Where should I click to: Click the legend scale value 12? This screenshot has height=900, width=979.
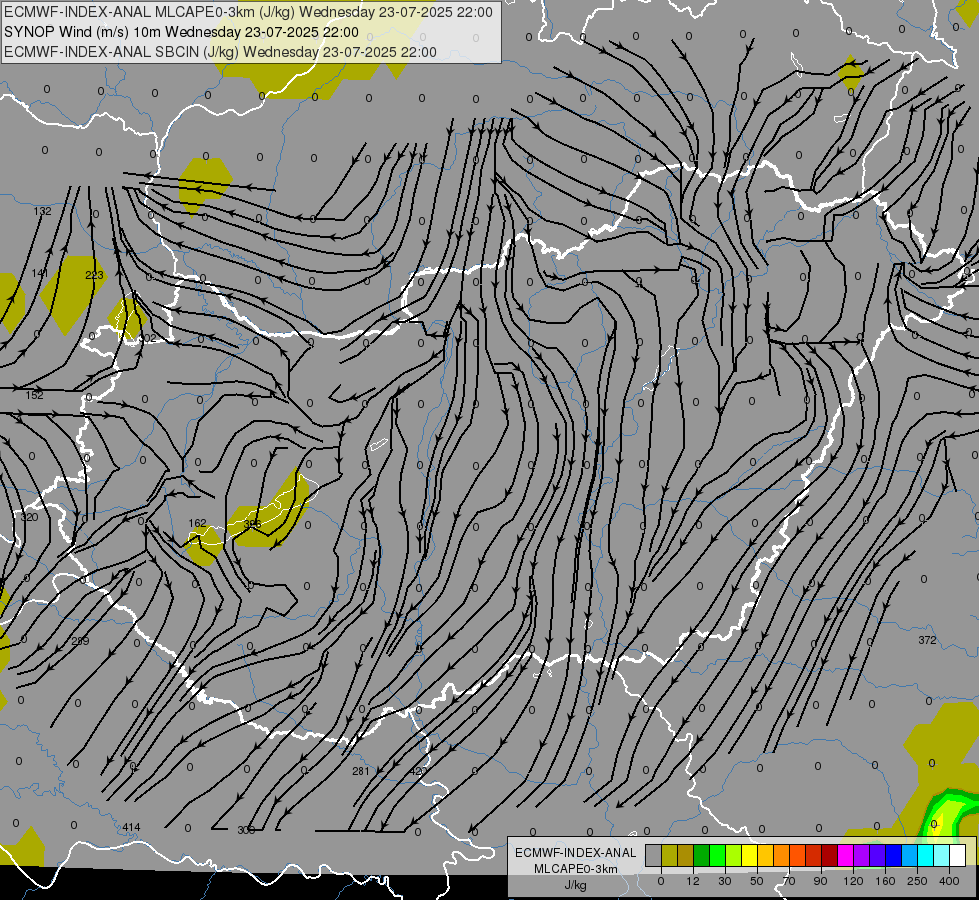(x=693, y=881)
